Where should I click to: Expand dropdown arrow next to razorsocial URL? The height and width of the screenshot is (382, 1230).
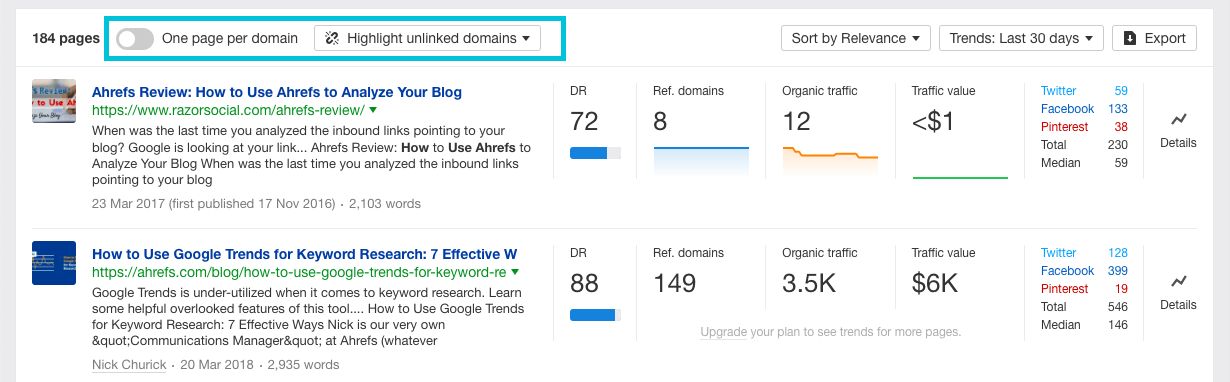click(x=373, y=110)
